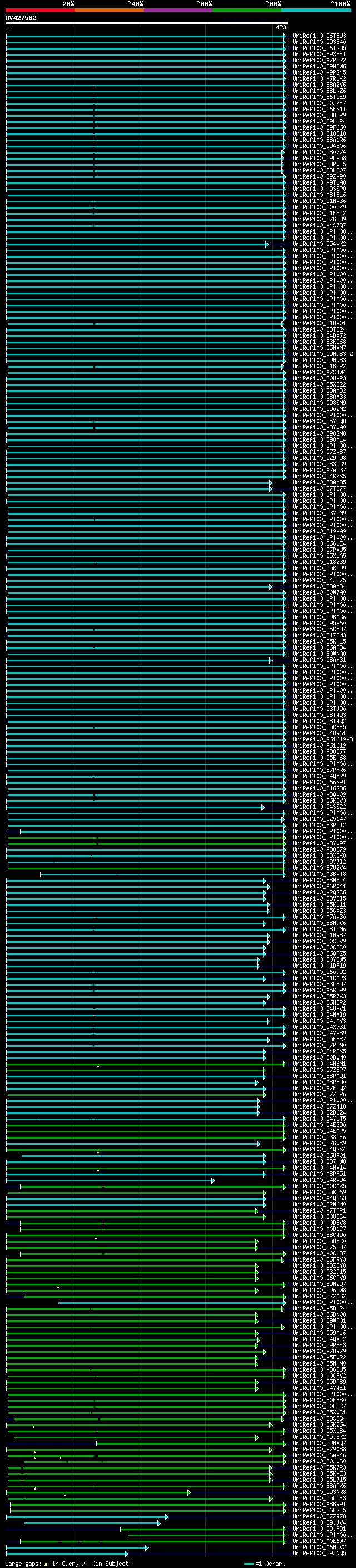Select the UniRef100_B9F660 entry
Image resolution: width=356 pixels, height=1568 pixels.
pyautogui.click(x=319, y=128)
